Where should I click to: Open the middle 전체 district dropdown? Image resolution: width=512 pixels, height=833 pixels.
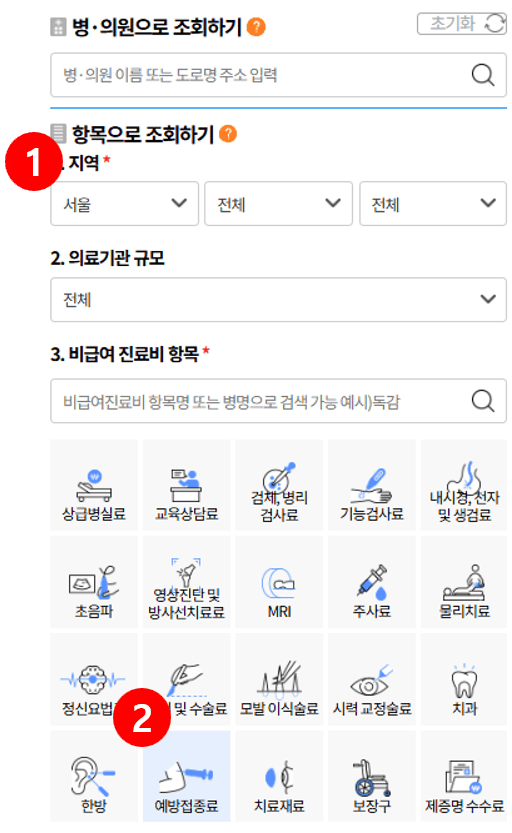(278, 203)
